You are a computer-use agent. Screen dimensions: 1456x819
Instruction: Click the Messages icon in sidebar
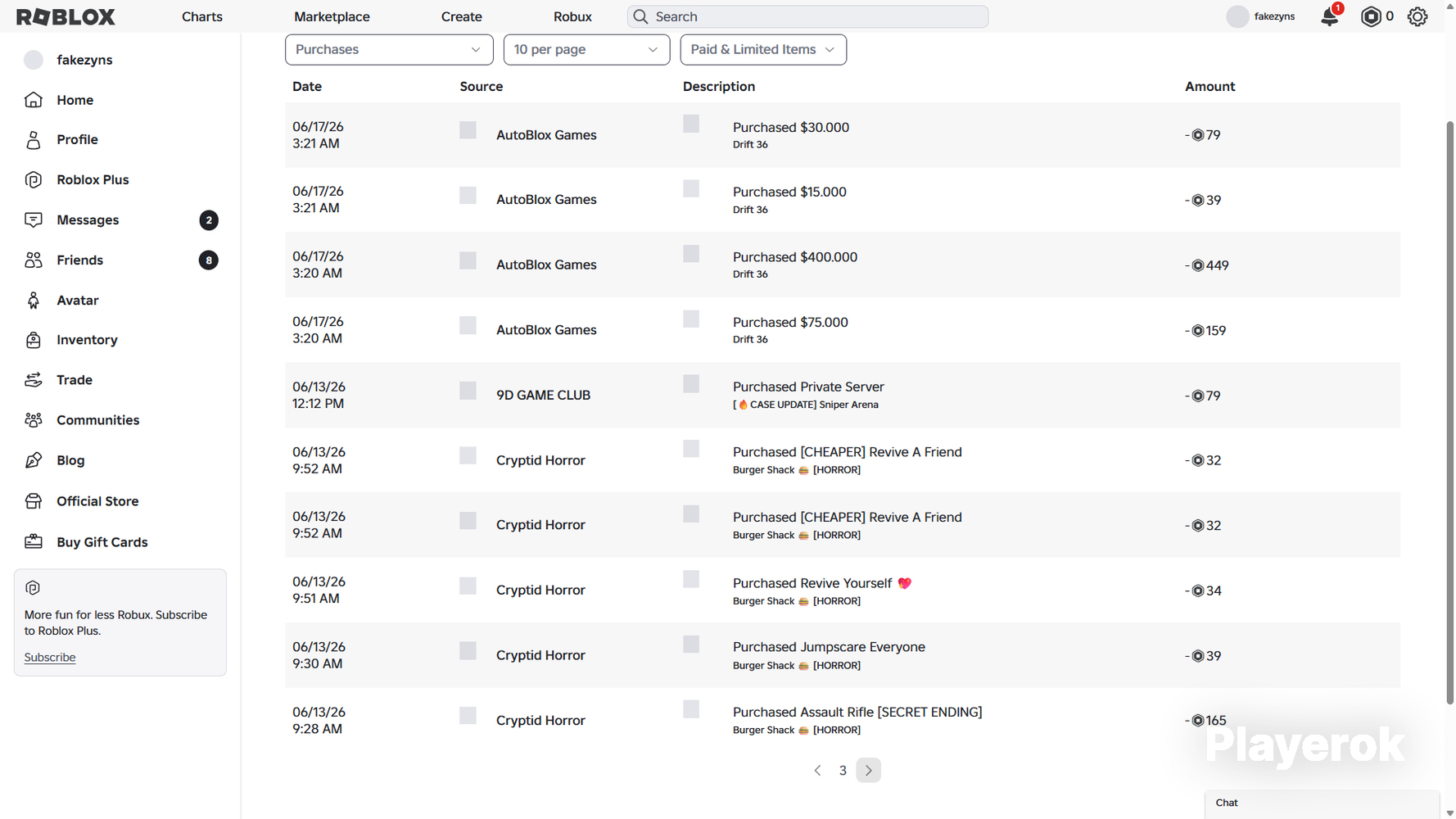34,219
